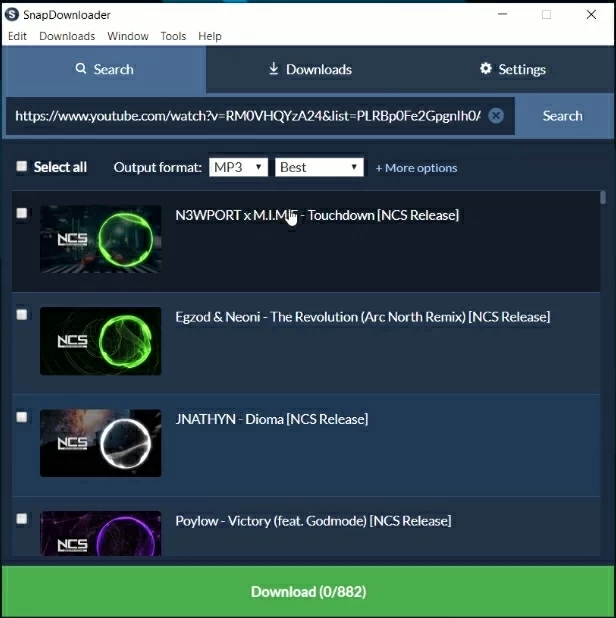The height and width of the screenshot is (618, 616).
Task: Click the Touchdown track NCS thumbnail
Action: 100,239
